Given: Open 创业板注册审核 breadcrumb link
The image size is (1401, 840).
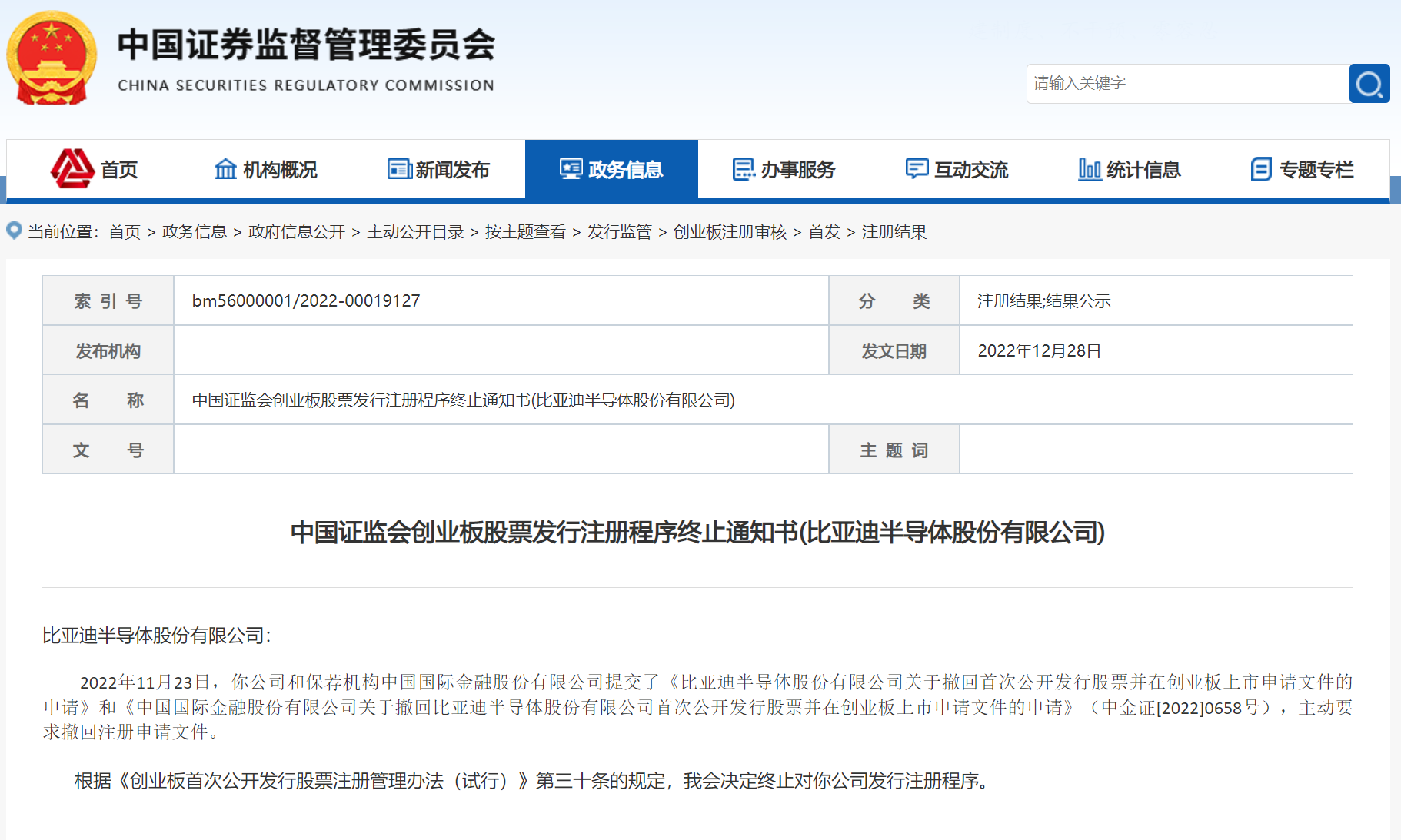Looking at the screenshot, I should coord(730,232).
